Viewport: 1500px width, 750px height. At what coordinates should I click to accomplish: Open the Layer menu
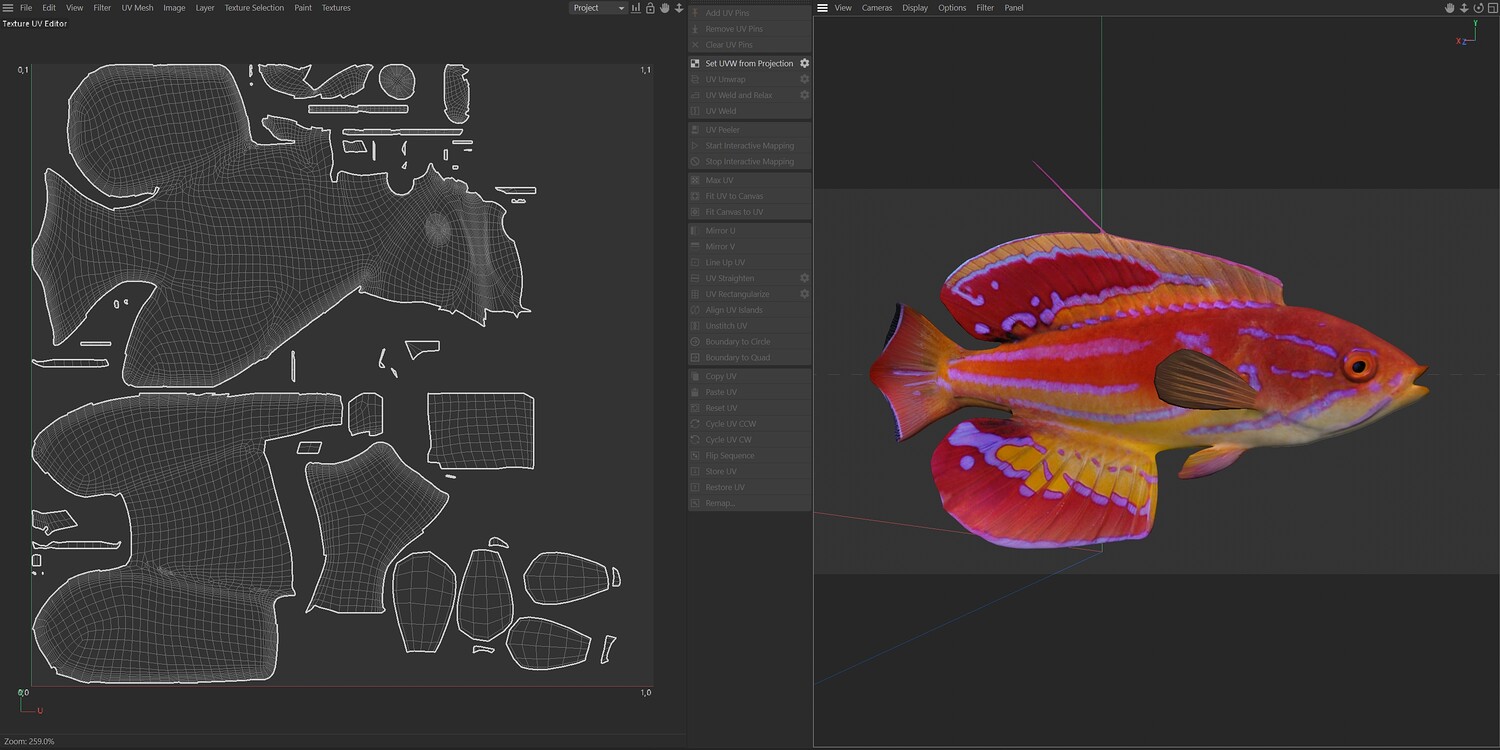point(205,8)
